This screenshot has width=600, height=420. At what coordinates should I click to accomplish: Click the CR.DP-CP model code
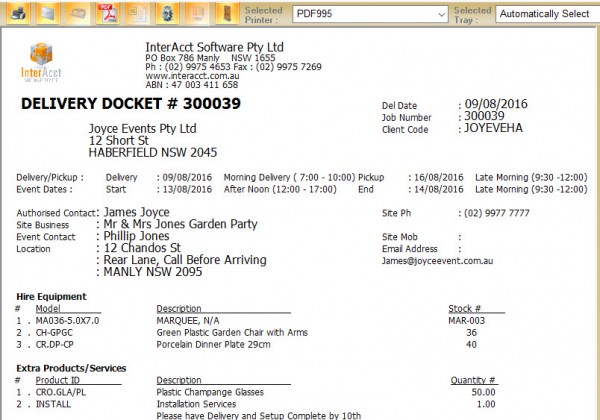click(54, 344)
